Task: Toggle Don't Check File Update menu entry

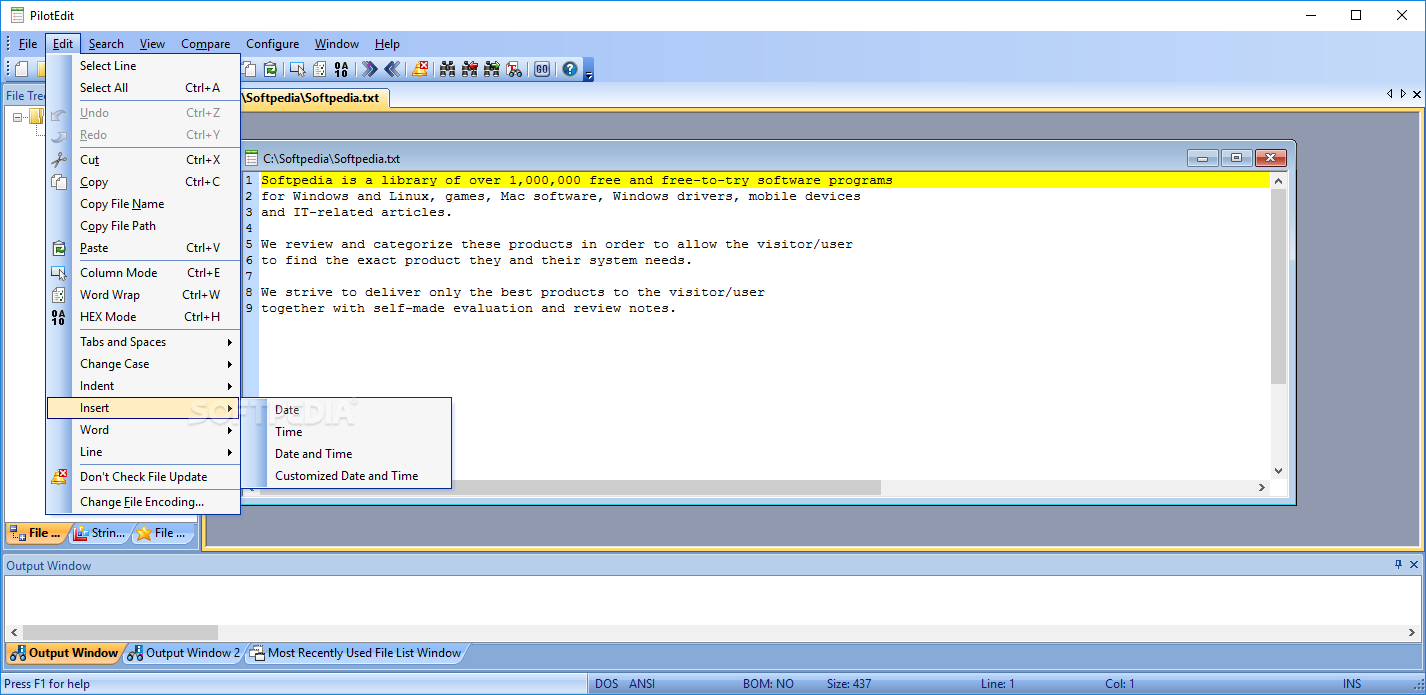Action: click(143, 477)
